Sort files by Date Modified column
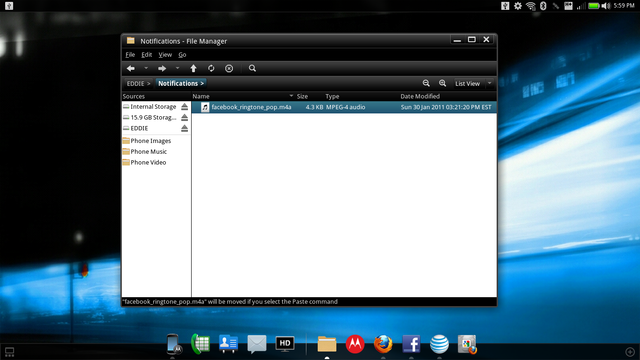The image size is (640, 360). (x=420, y=96)
